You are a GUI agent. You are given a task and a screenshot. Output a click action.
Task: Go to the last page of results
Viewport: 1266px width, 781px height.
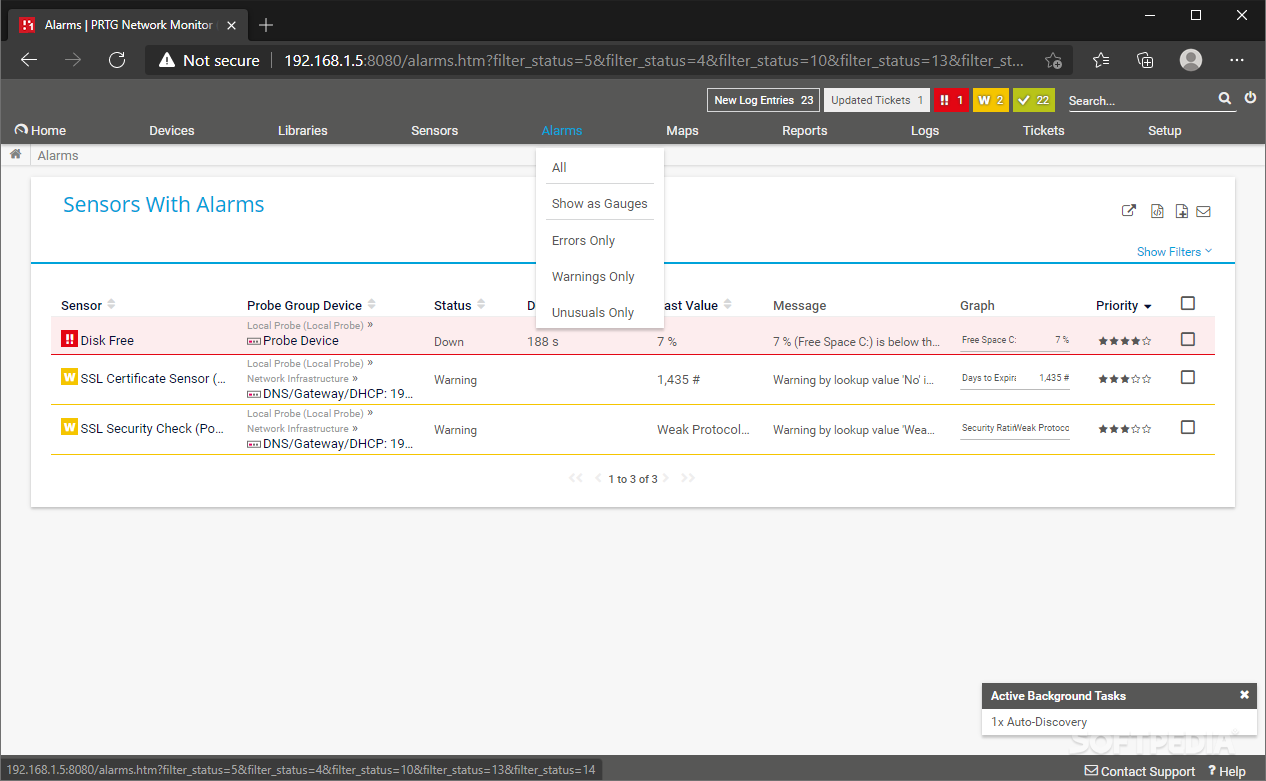687,478
